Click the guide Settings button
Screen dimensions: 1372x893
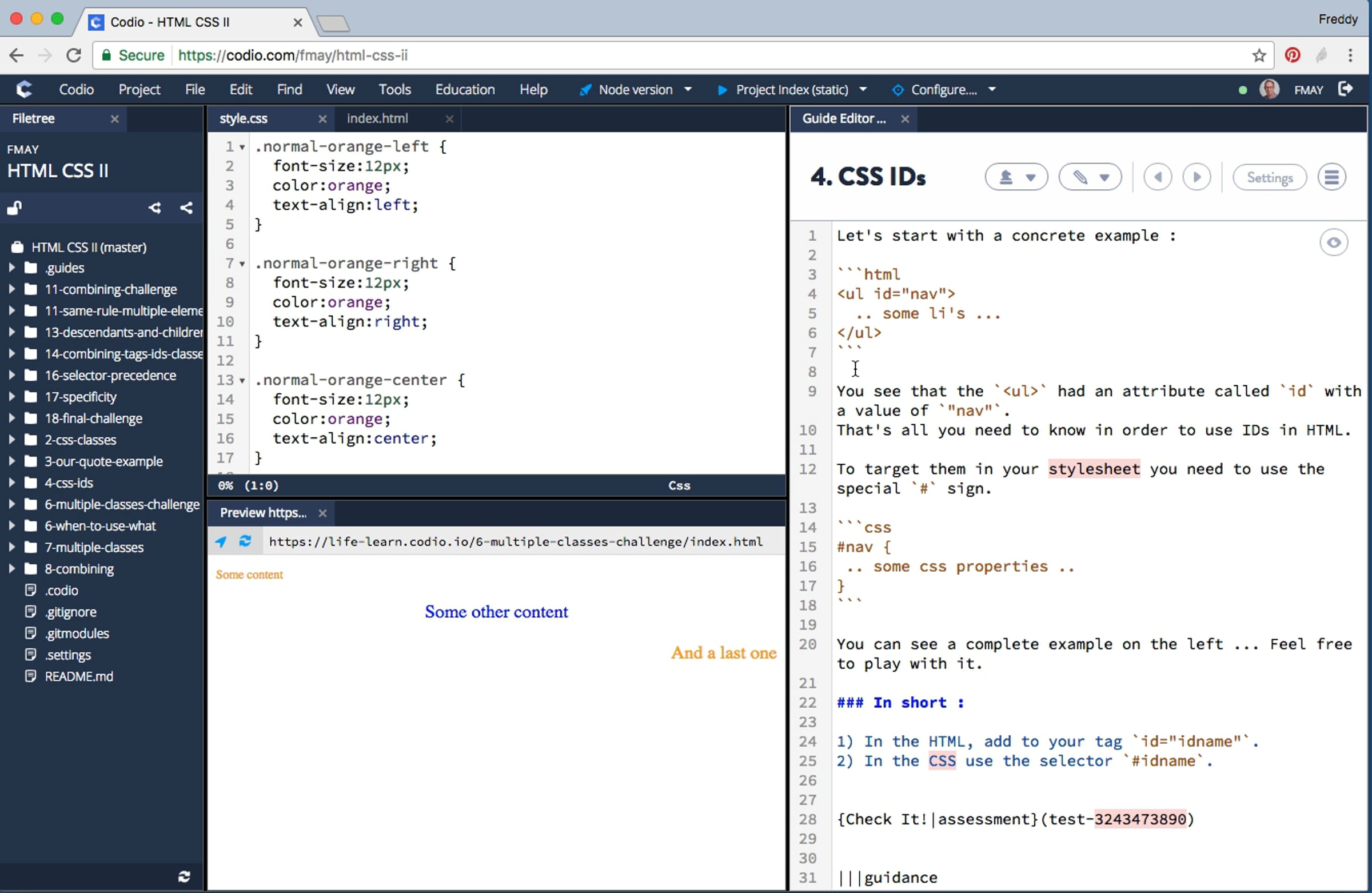[1270, 177]
